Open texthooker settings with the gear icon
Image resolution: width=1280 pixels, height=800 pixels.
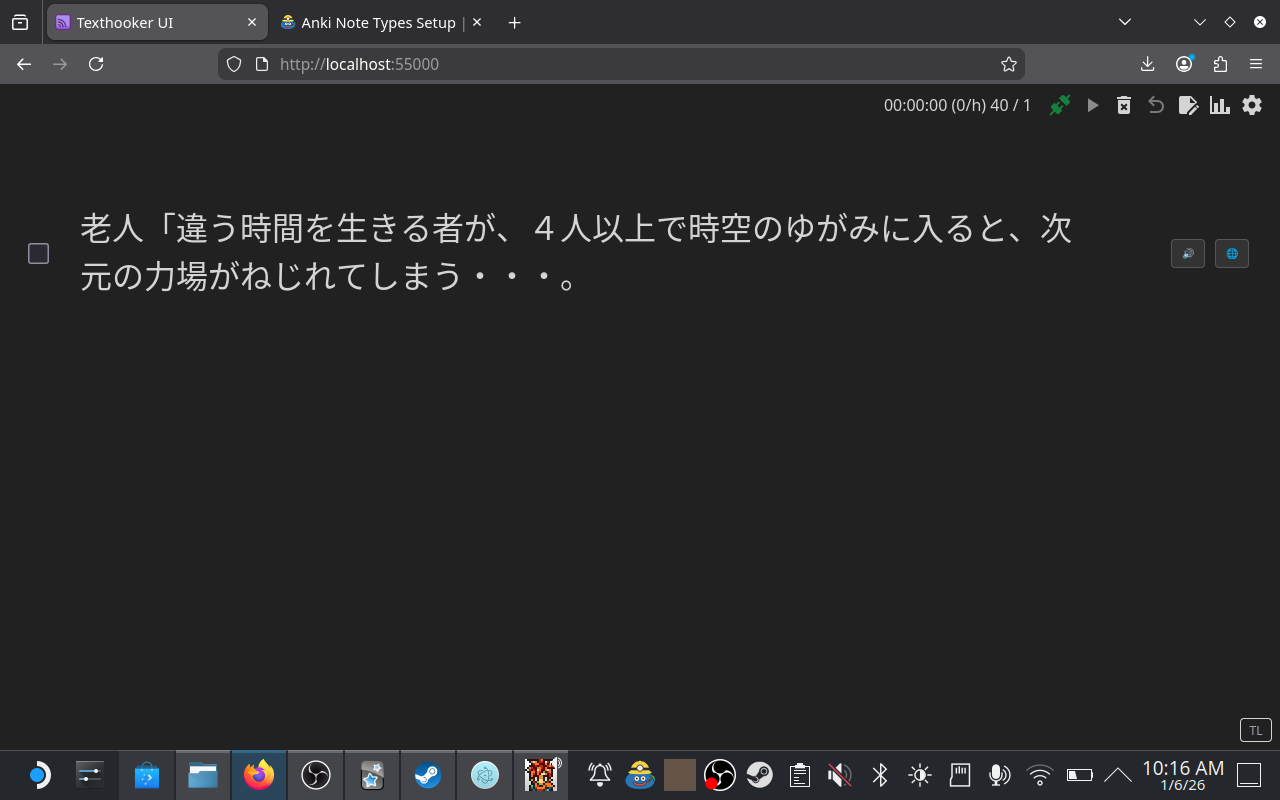pos(1252,105)
